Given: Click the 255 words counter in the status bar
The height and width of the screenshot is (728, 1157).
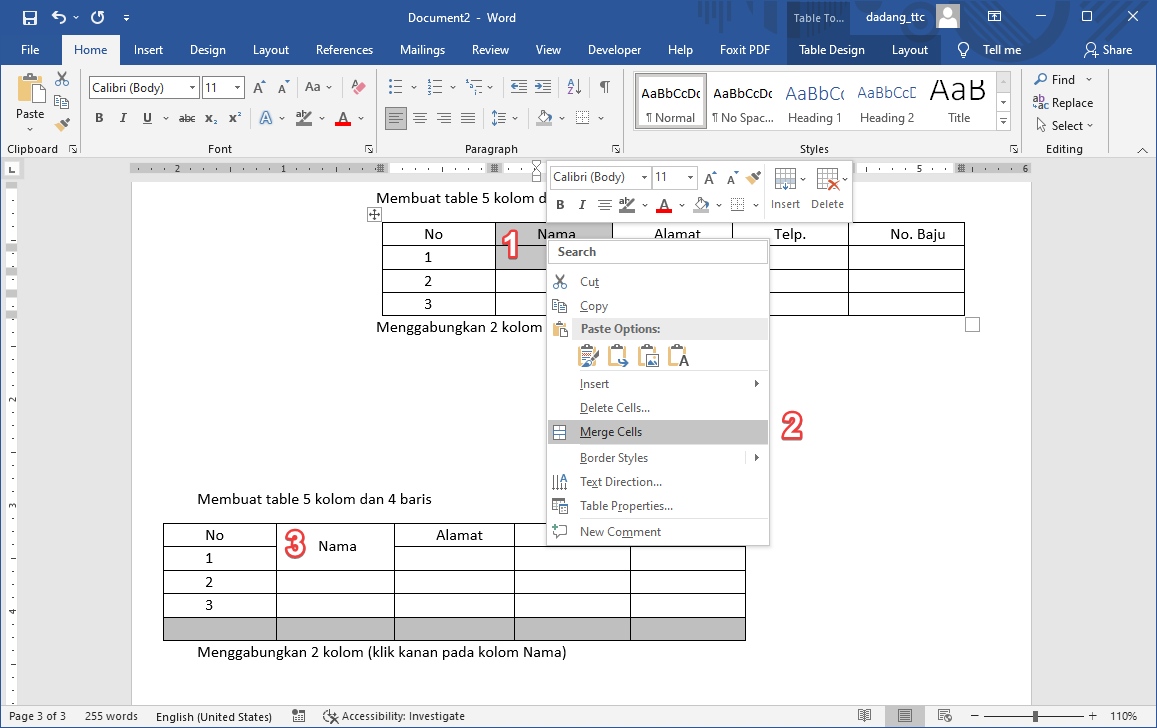Looking at the screenshot, I should [x=111, y=716].
